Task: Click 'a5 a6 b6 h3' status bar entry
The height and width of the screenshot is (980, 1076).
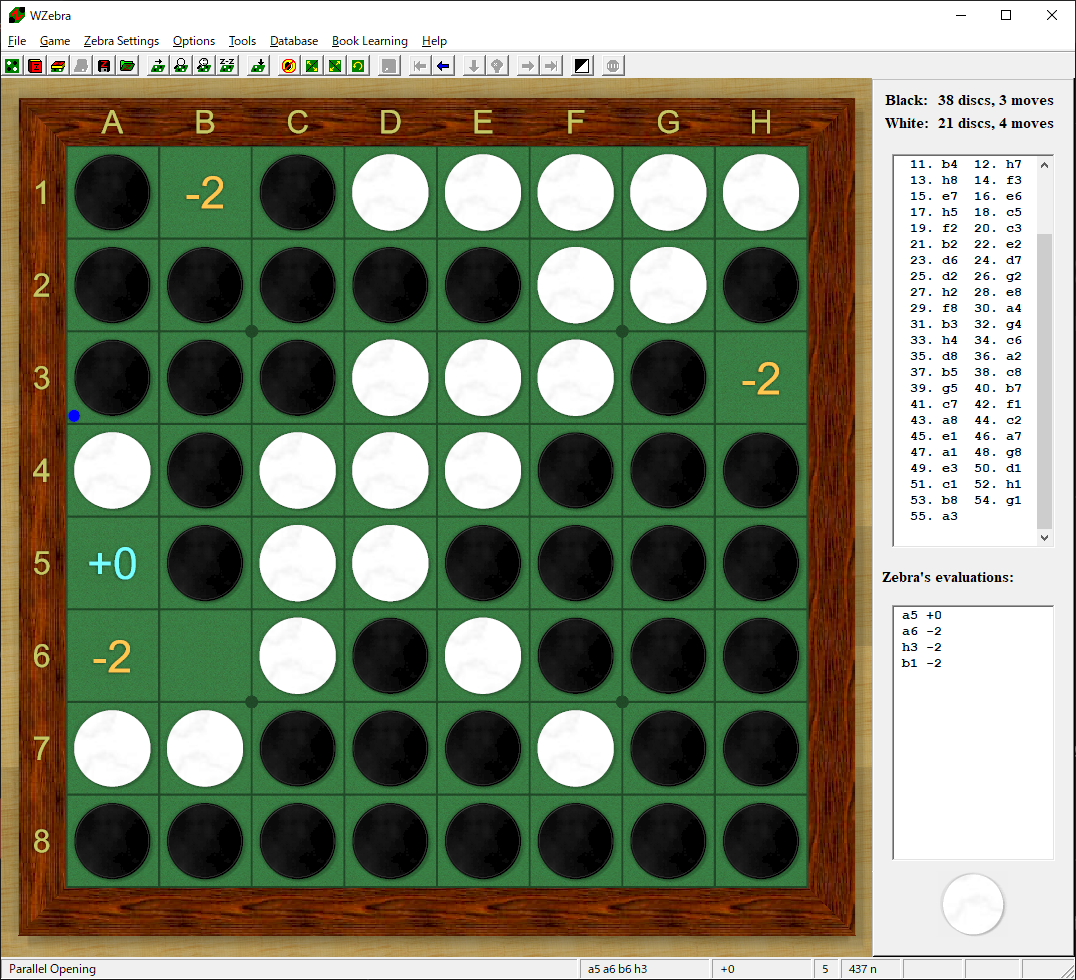Action: tap(617, 969)
